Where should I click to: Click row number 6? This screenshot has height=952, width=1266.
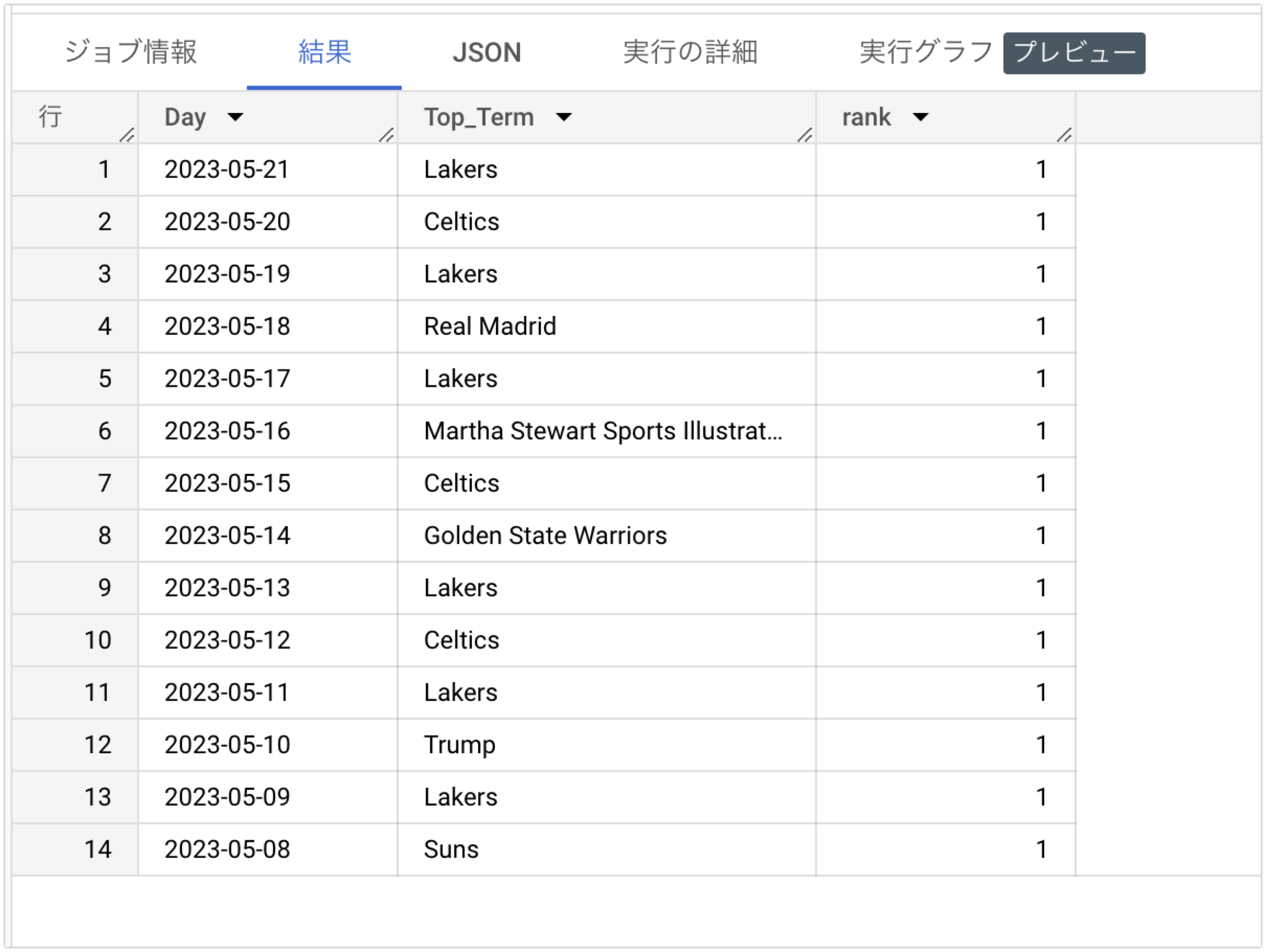104,431
